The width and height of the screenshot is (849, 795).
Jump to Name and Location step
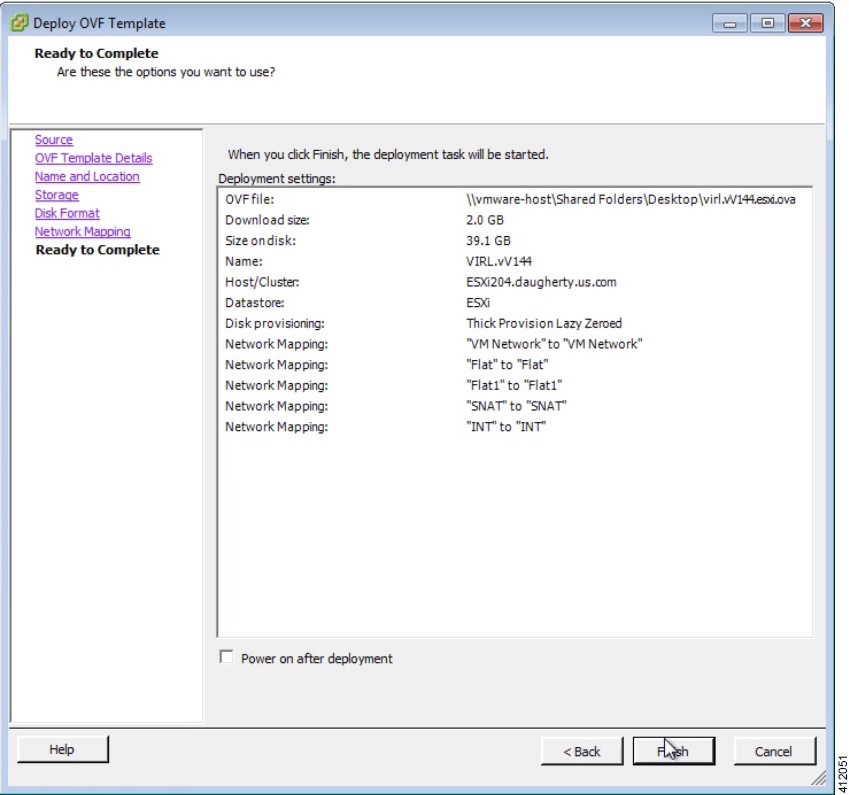click(87, 177)
